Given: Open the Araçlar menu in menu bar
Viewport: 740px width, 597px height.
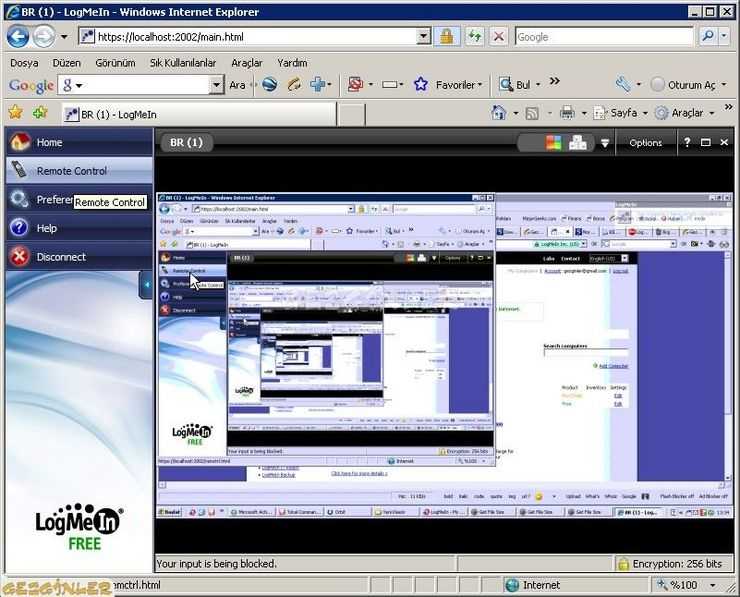Looking at the screenshot, I should coord(246,63).
